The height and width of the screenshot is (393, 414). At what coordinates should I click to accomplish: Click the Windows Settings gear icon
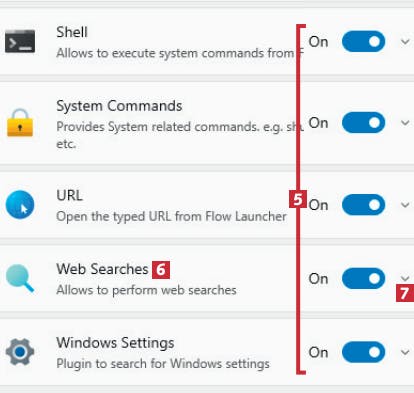pyautogui.click(x=20, y=352)
